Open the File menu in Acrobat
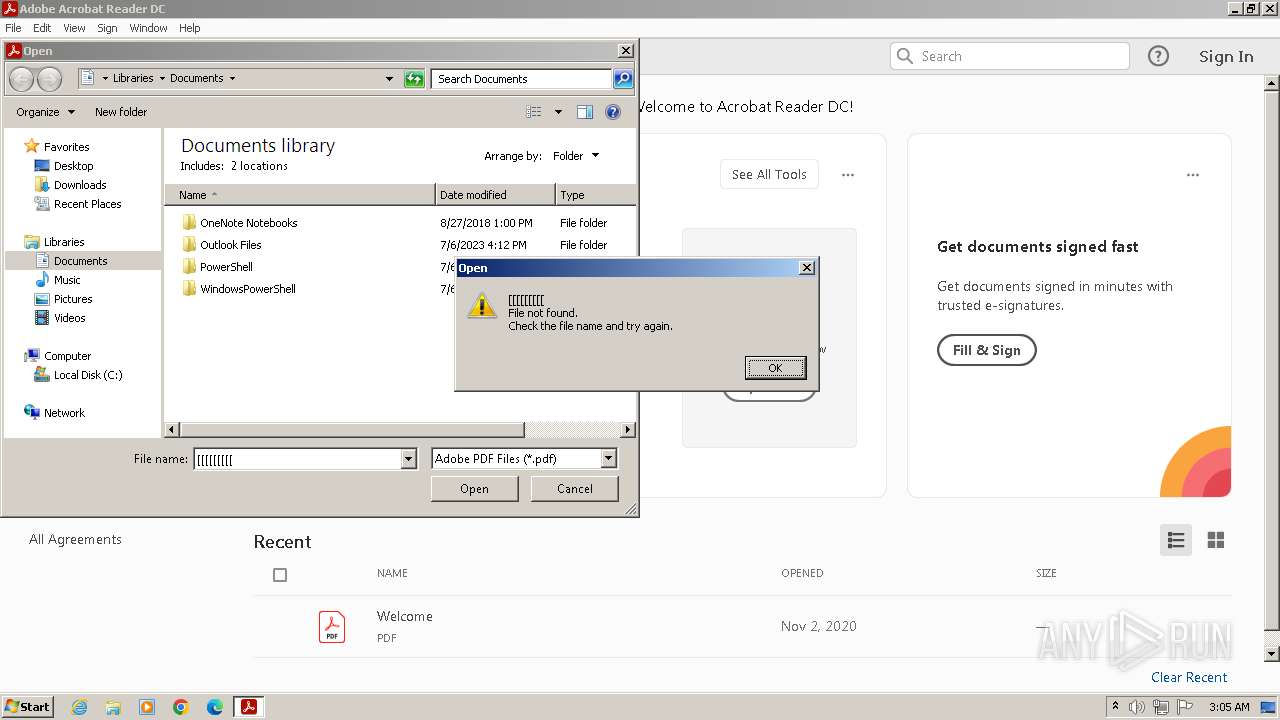Screen dimensions: 1280x720 coord(13,28)
